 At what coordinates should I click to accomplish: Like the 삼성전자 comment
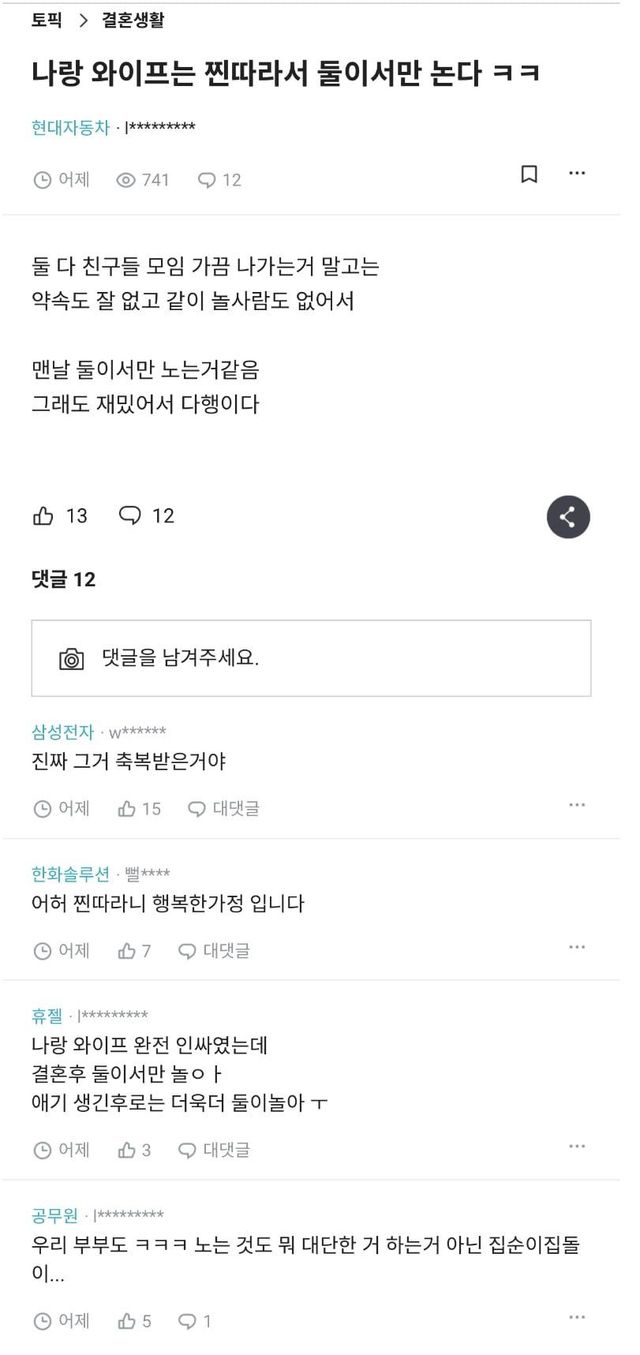coord(127,808)
